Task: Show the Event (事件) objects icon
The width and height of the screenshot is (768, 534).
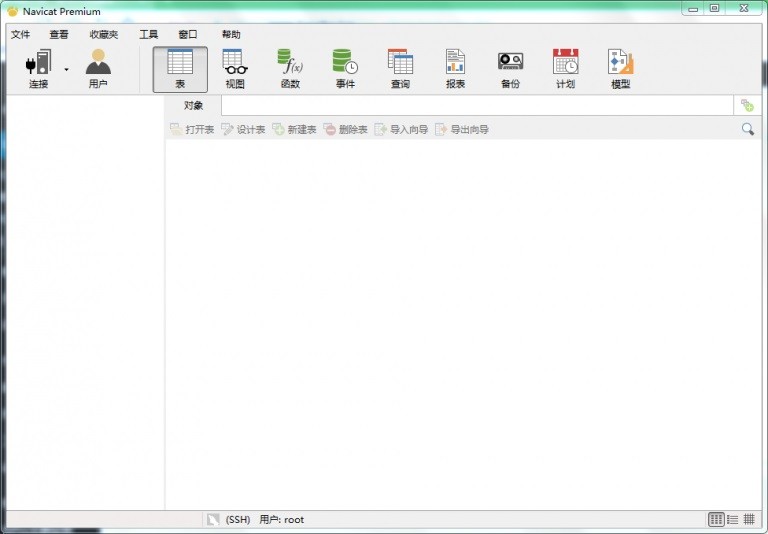Action: pos(345,62)
